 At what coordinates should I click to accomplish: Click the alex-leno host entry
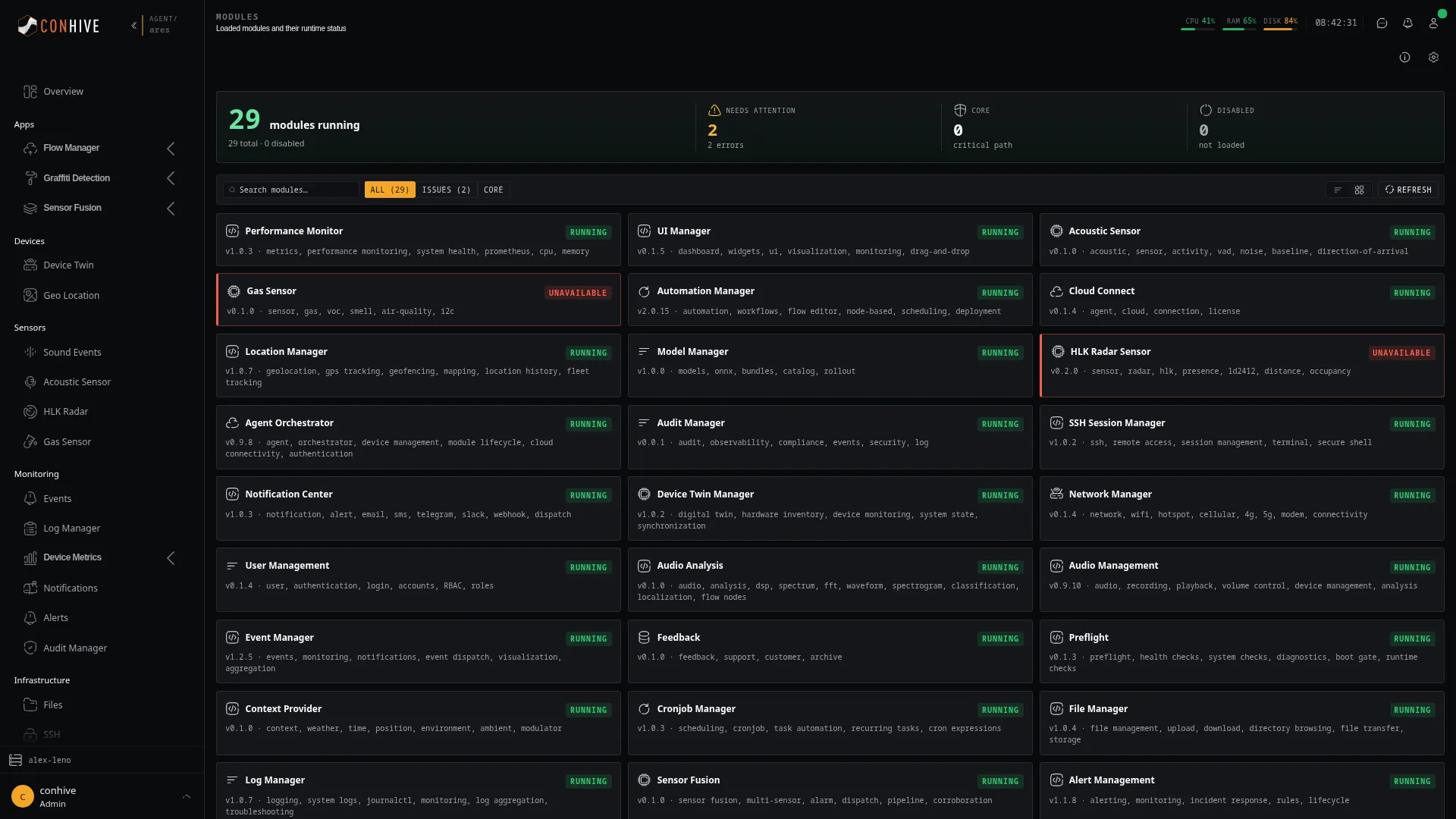102,760
